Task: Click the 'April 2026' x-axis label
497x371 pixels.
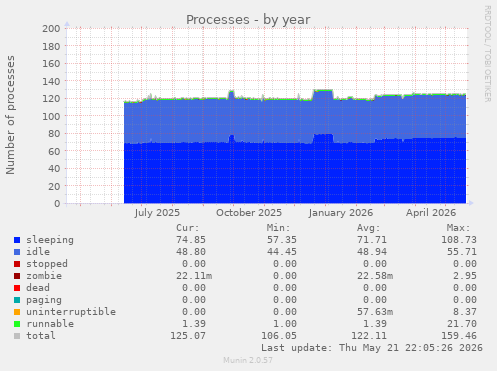Action: (431, 213)
